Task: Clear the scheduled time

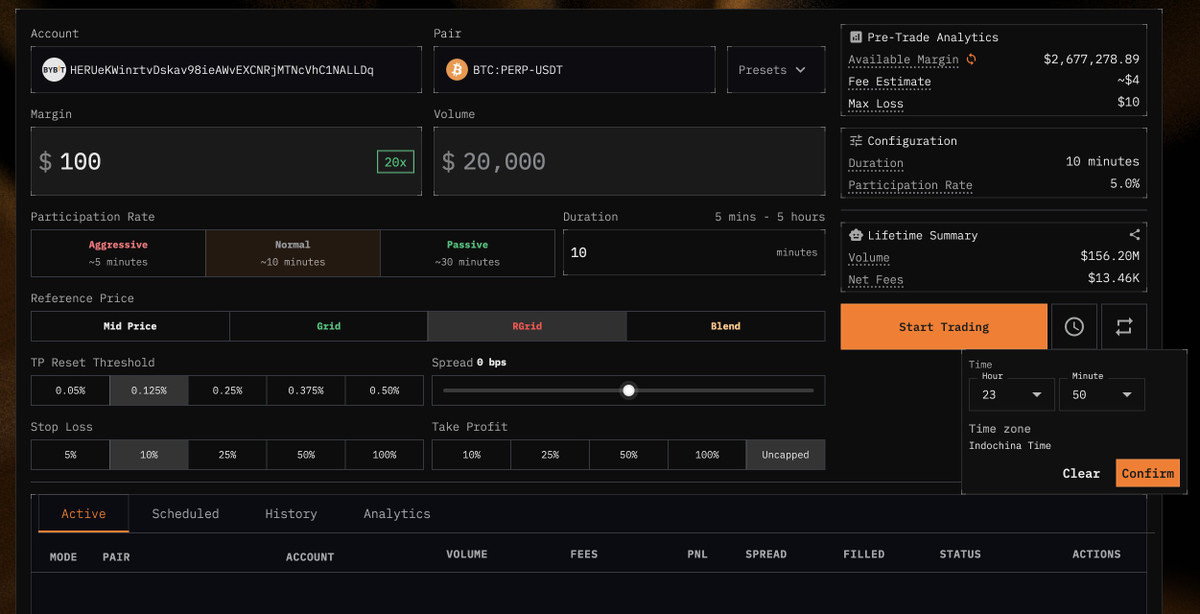Action: [1081, 473]
